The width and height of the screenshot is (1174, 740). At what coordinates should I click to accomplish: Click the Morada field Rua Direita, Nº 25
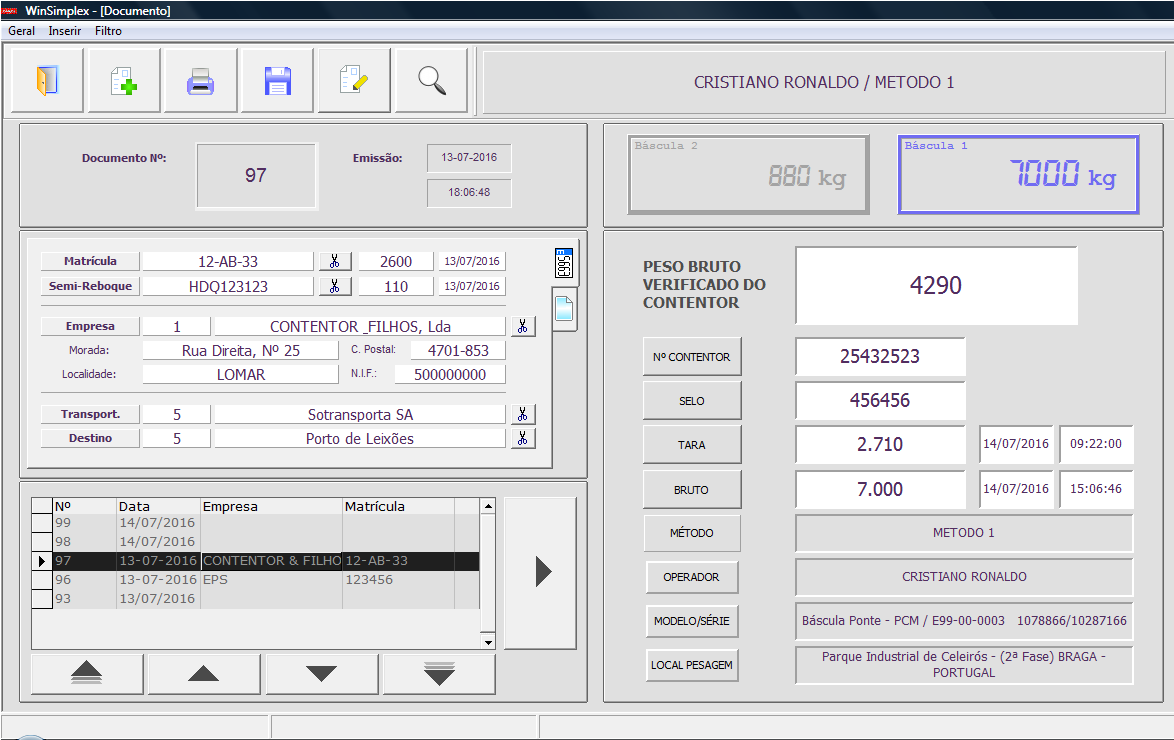pos(240,351)
